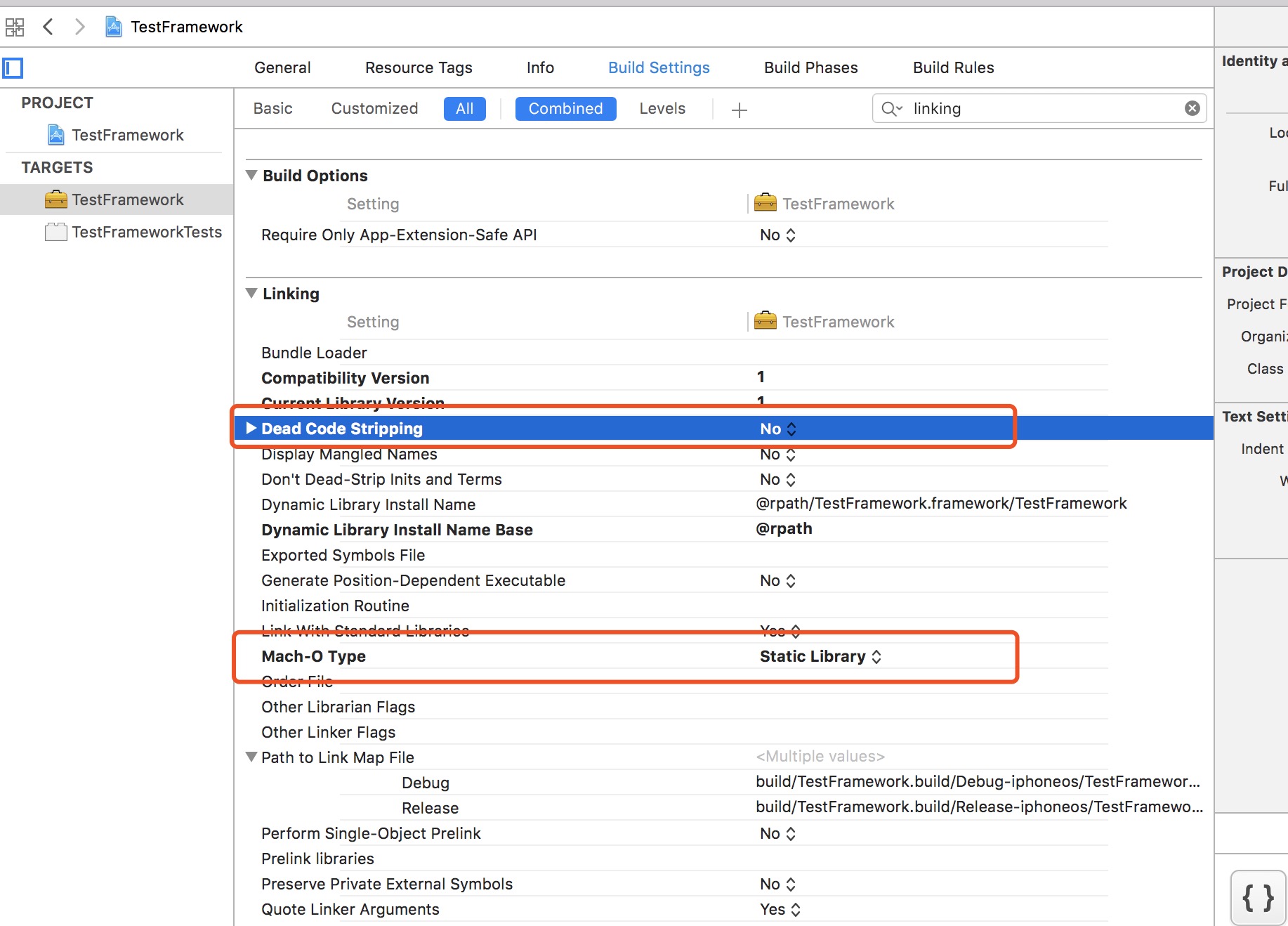Select the Other Librarian Flags setting
1288x926 pixels.
(x=338, y=707)
